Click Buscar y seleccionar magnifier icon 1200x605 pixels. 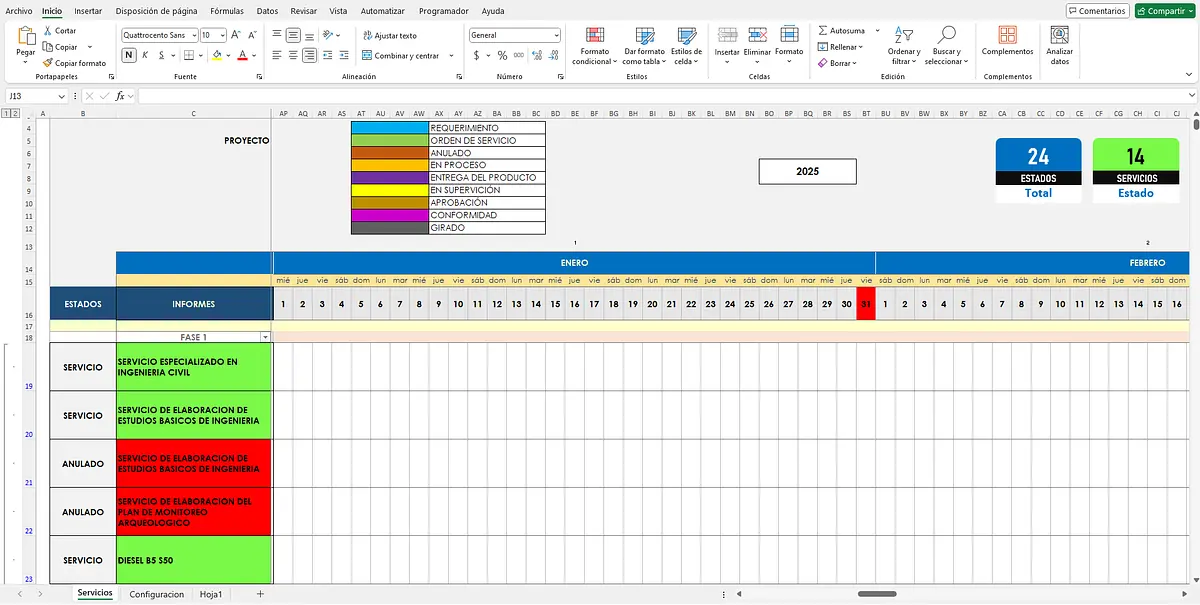pyautogui.click(x=946, y=35)
